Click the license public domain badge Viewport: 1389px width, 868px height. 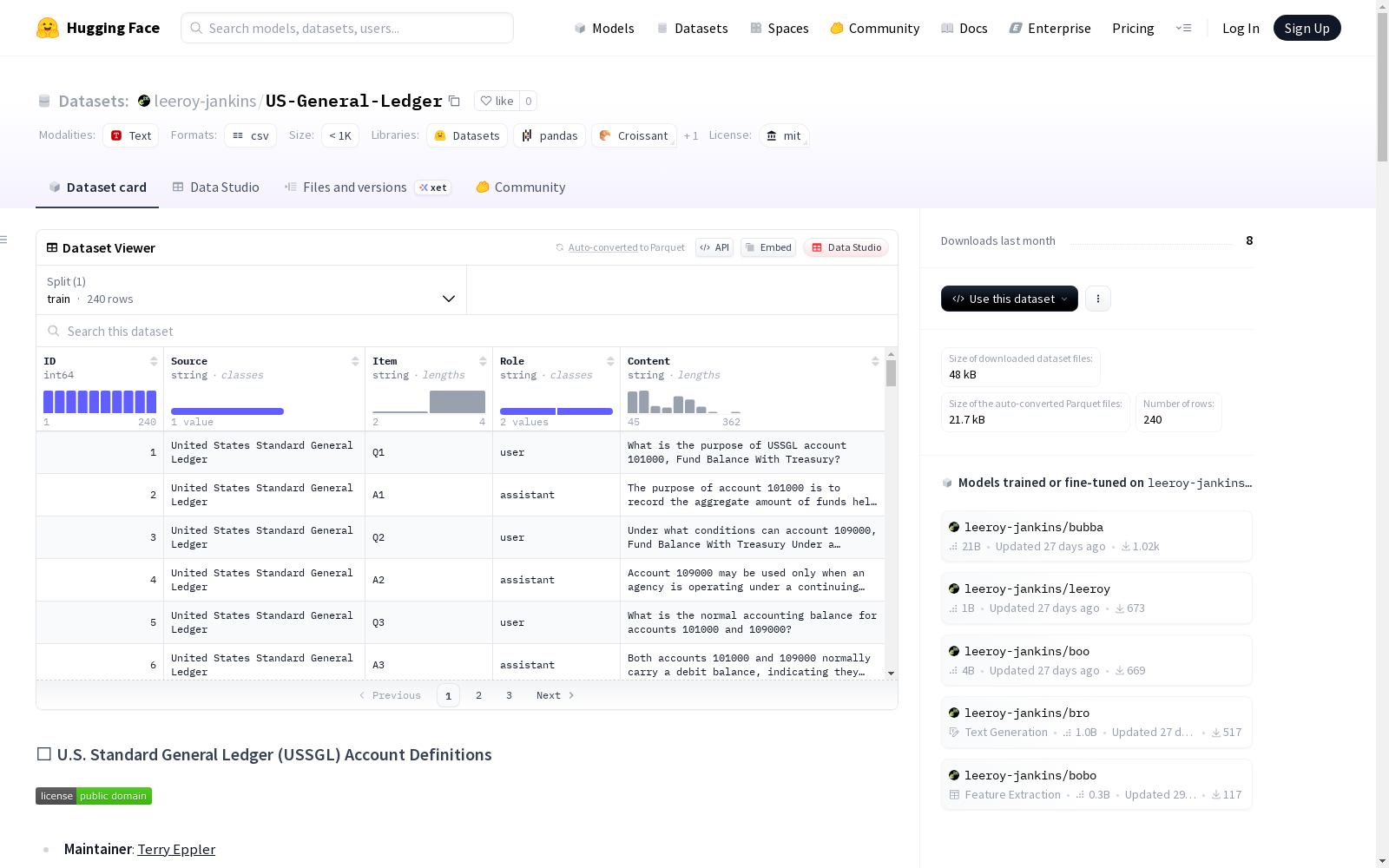tap(94, 796)
